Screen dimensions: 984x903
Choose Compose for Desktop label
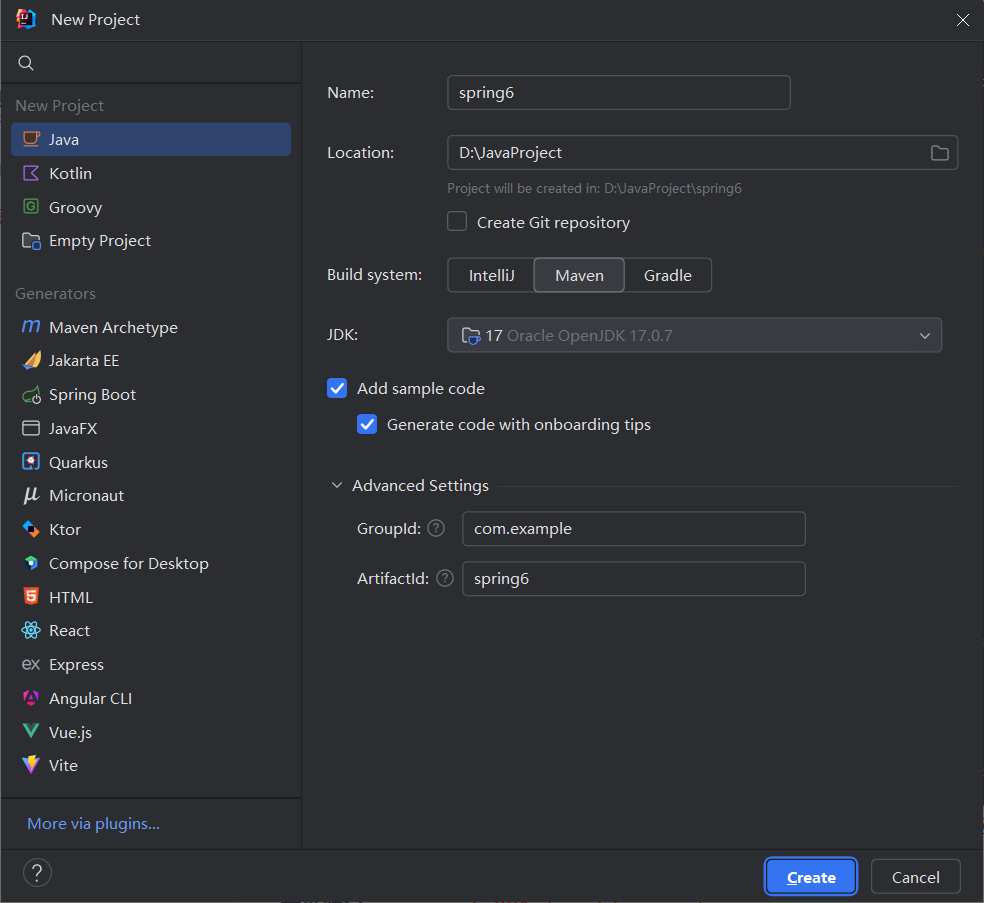(129, 564)
